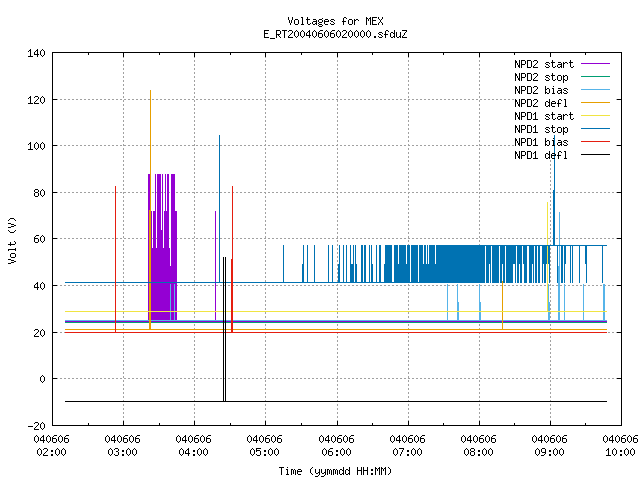Click the x-axis tick label 02:00
This screenshot has width=640, height=480.
(51, 452)
